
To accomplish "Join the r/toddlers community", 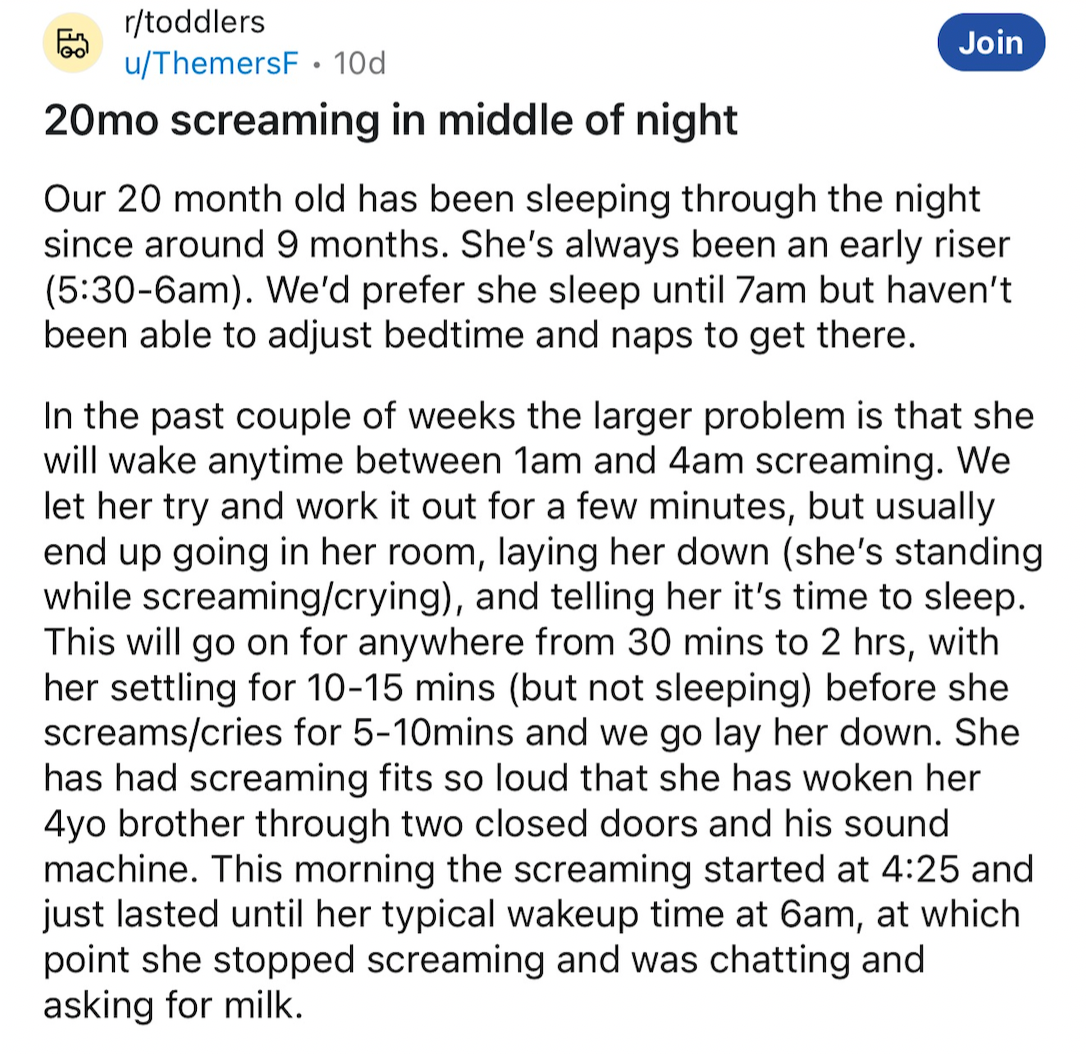I will tap(991, 42).
